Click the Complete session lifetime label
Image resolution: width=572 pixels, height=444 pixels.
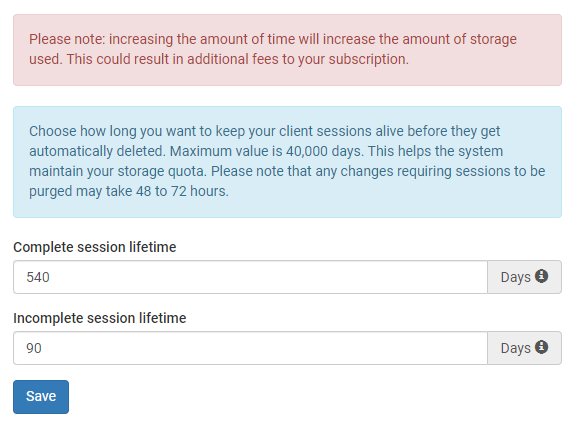94,247
